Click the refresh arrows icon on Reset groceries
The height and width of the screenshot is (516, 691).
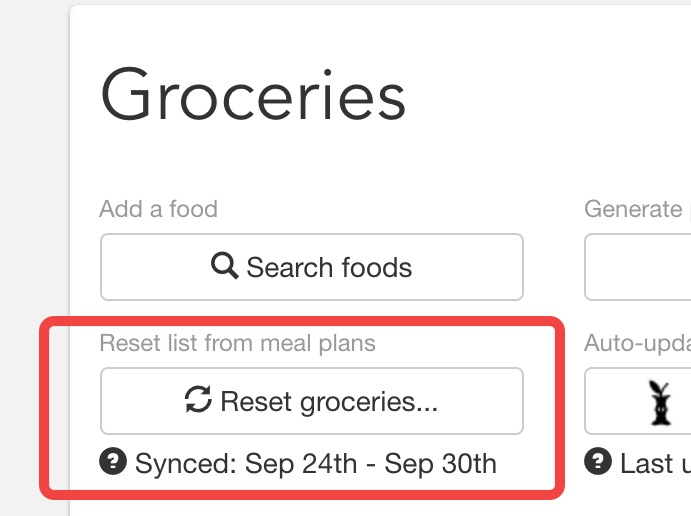click(x=198, y=399)
